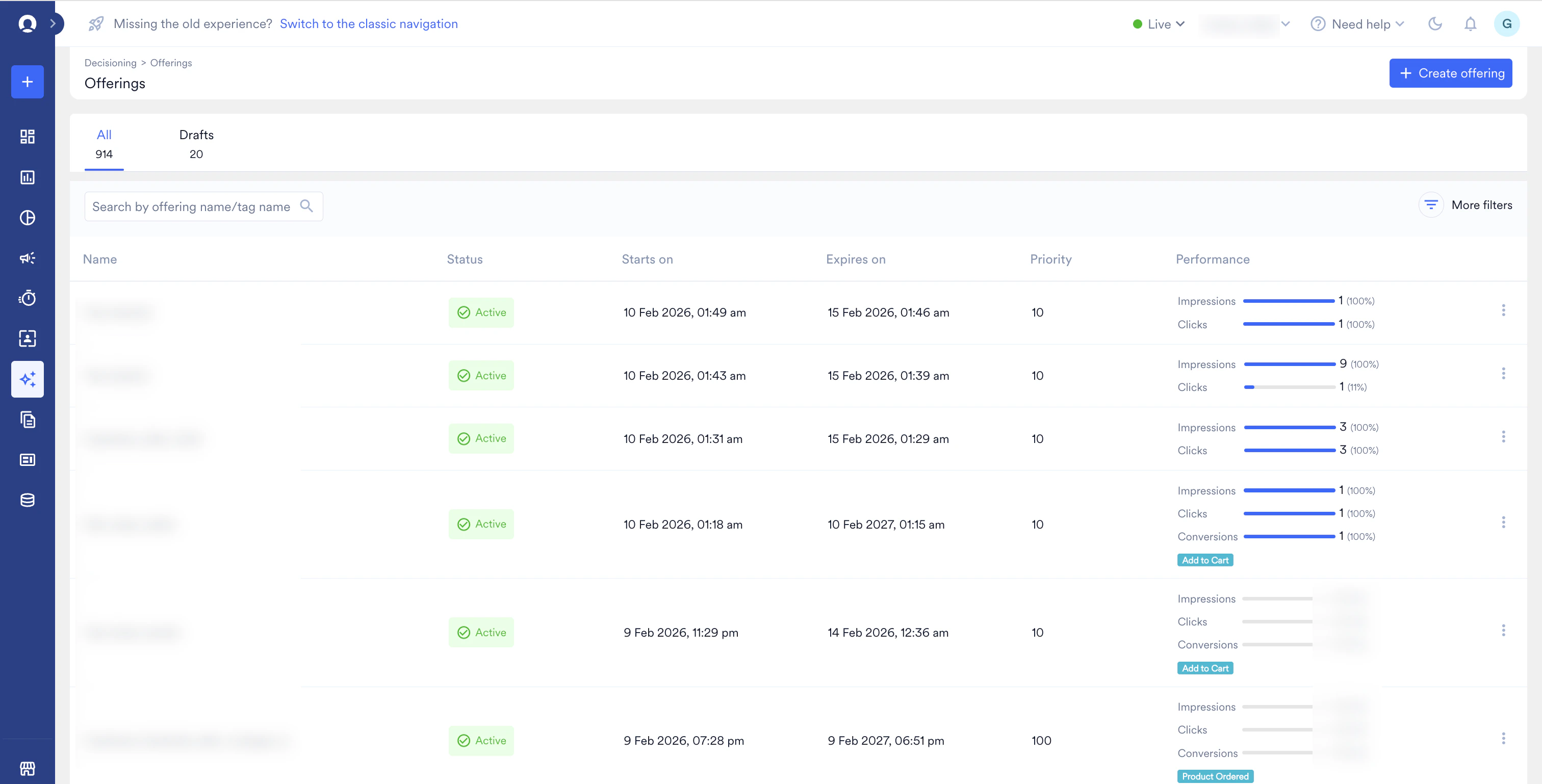Switch to the Drafts tab
1542x784 pixels.
pos(196,144)
